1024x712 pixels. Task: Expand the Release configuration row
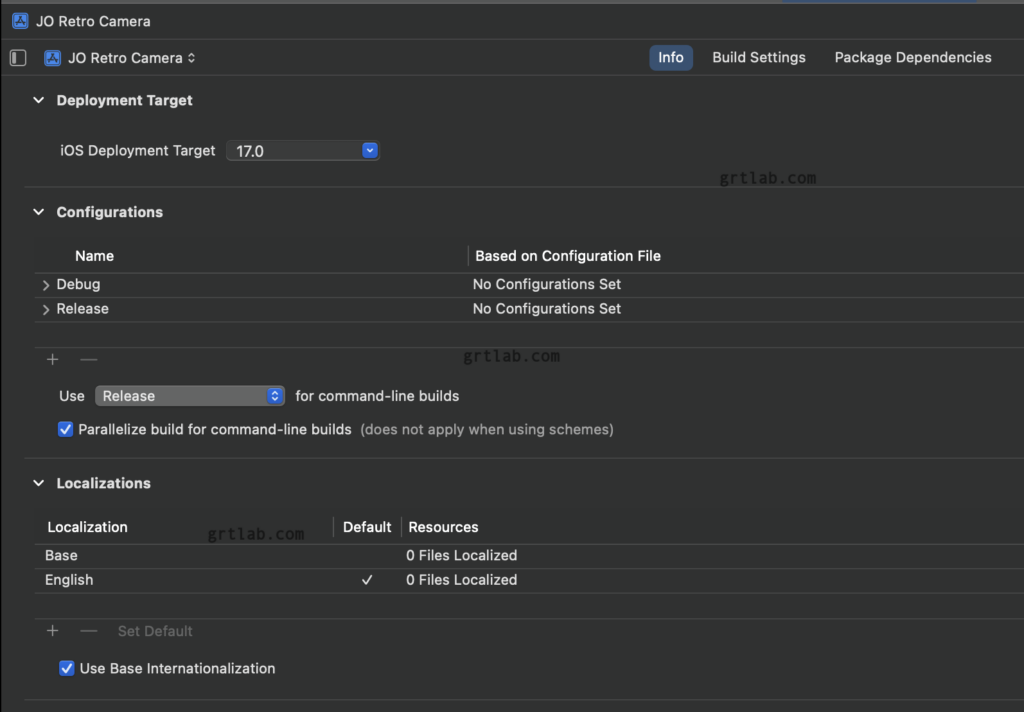46,310
